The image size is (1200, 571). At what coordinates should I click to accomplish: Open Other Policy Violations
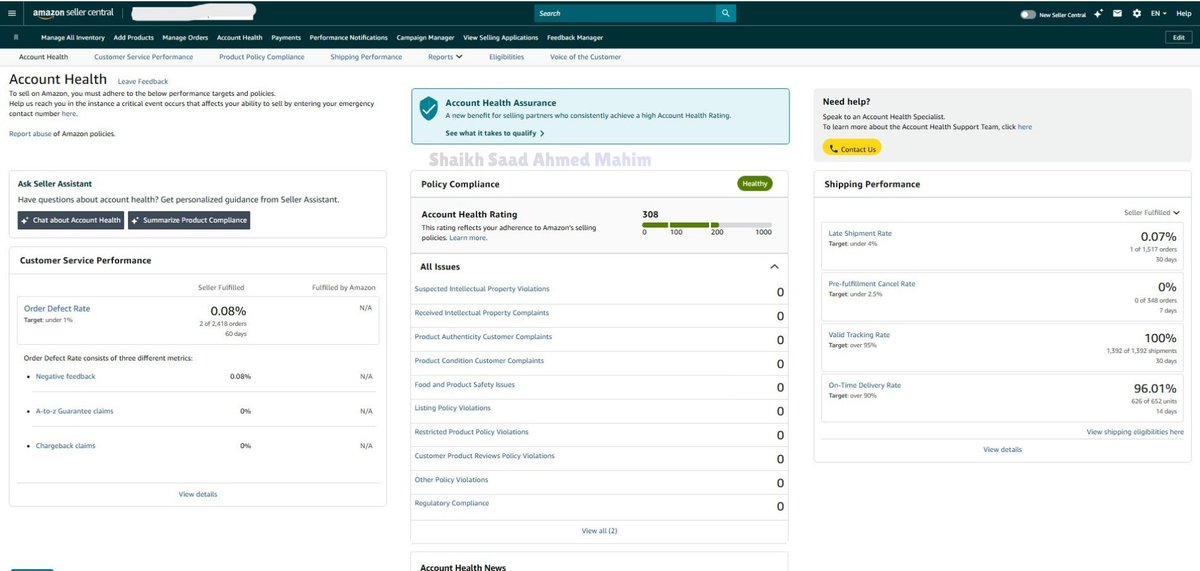[451, 480]
